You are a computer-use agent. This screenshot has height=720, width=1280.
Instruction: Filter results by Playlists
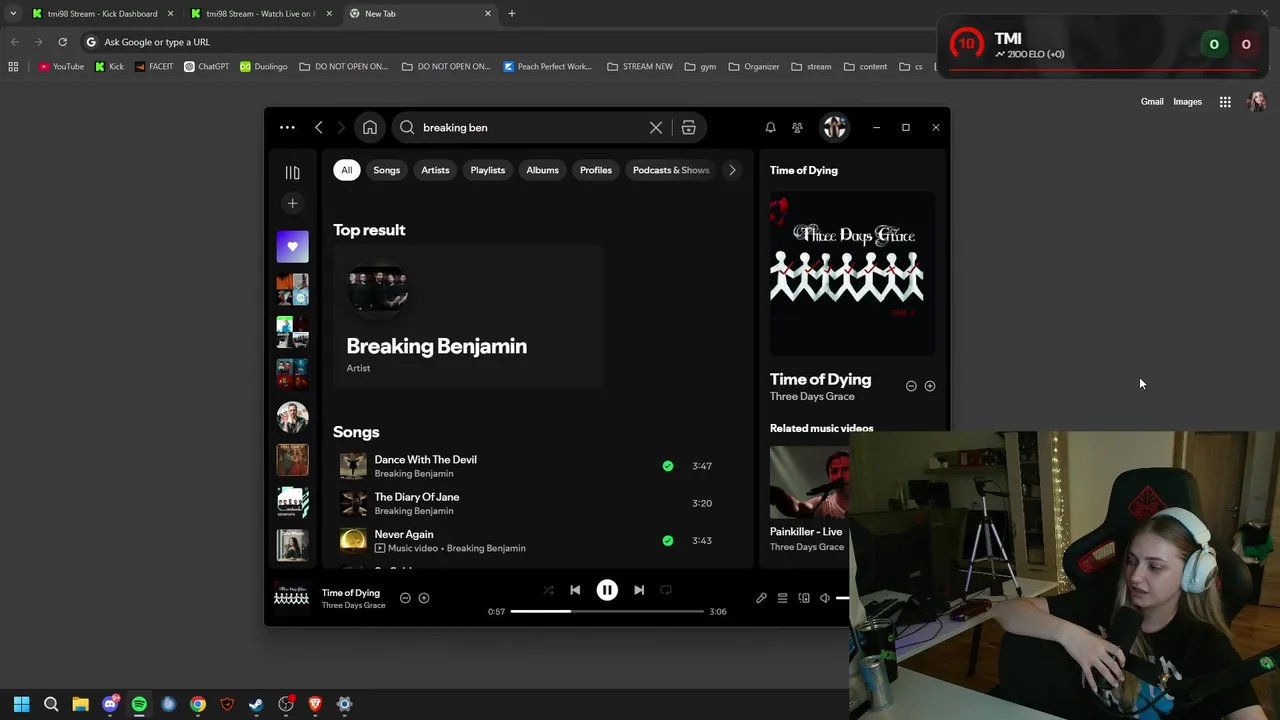(488, 170)
